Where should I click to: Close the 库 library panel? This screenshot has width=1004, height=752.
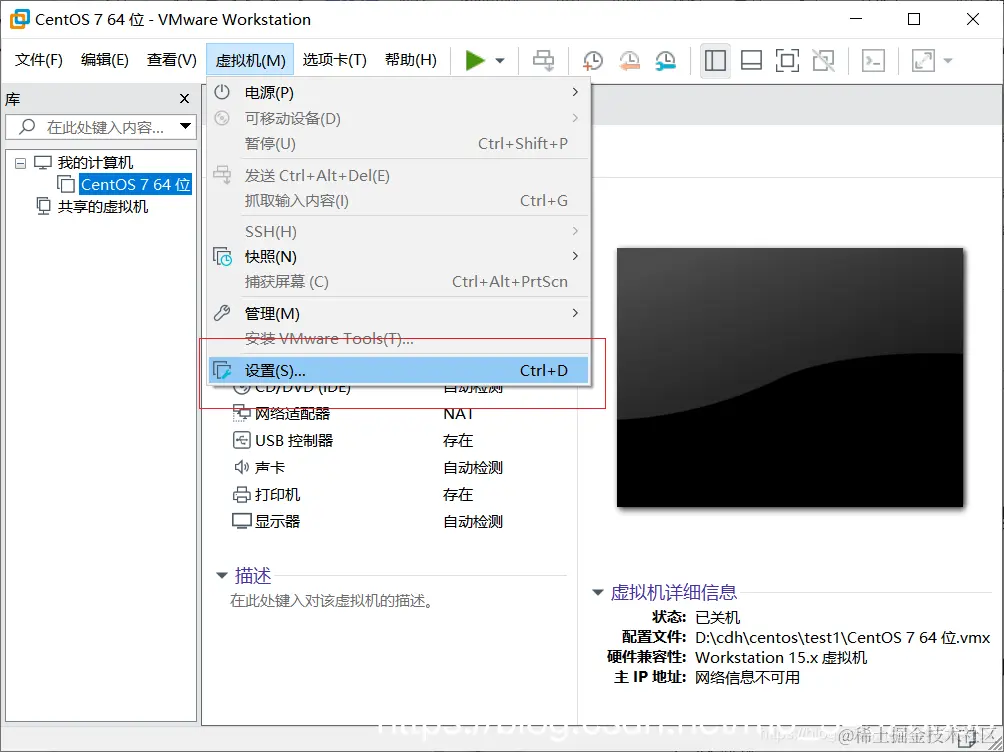click(x=184, y=98)
